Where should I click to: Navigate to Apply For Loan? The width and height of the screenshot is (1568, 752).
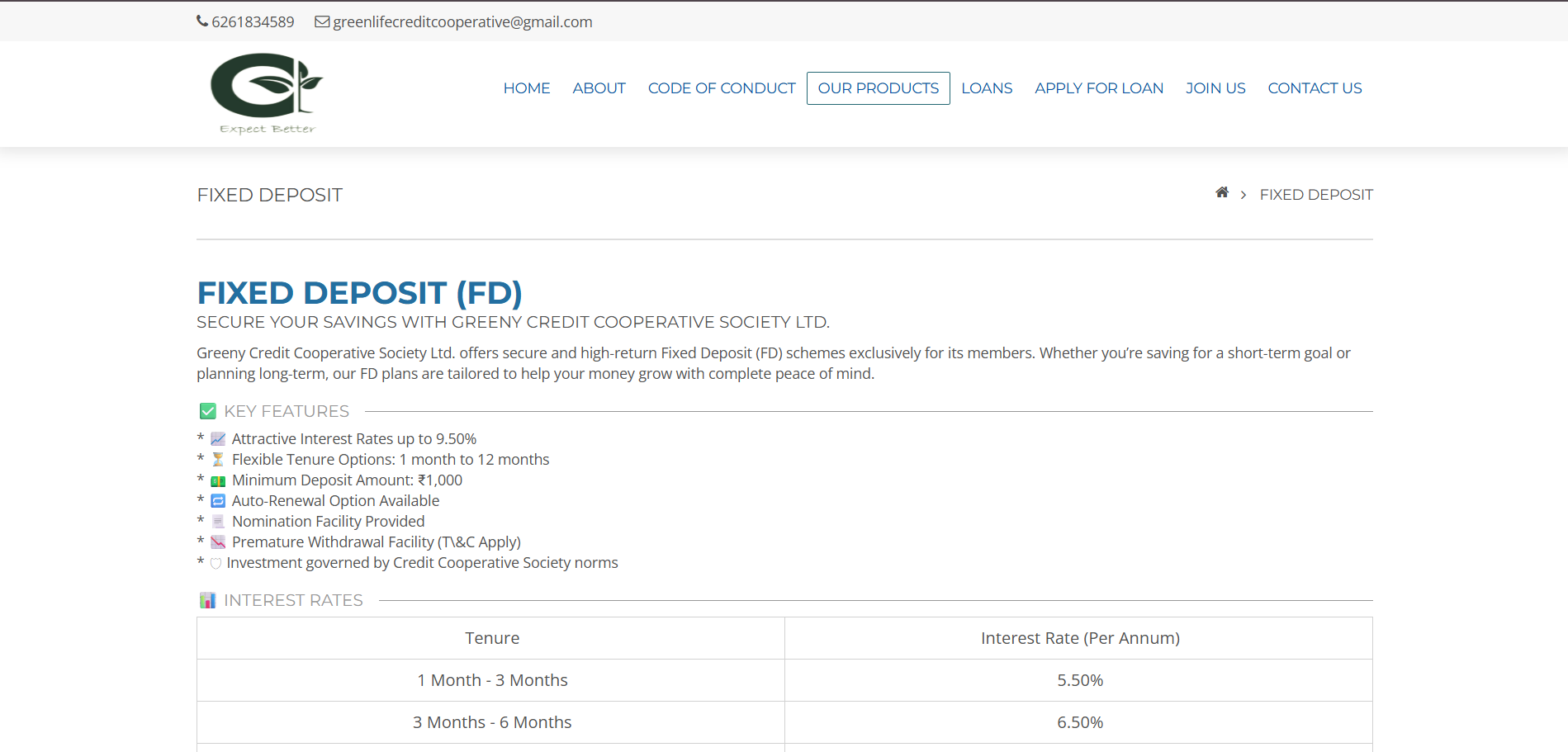(x=1098, y=88)
